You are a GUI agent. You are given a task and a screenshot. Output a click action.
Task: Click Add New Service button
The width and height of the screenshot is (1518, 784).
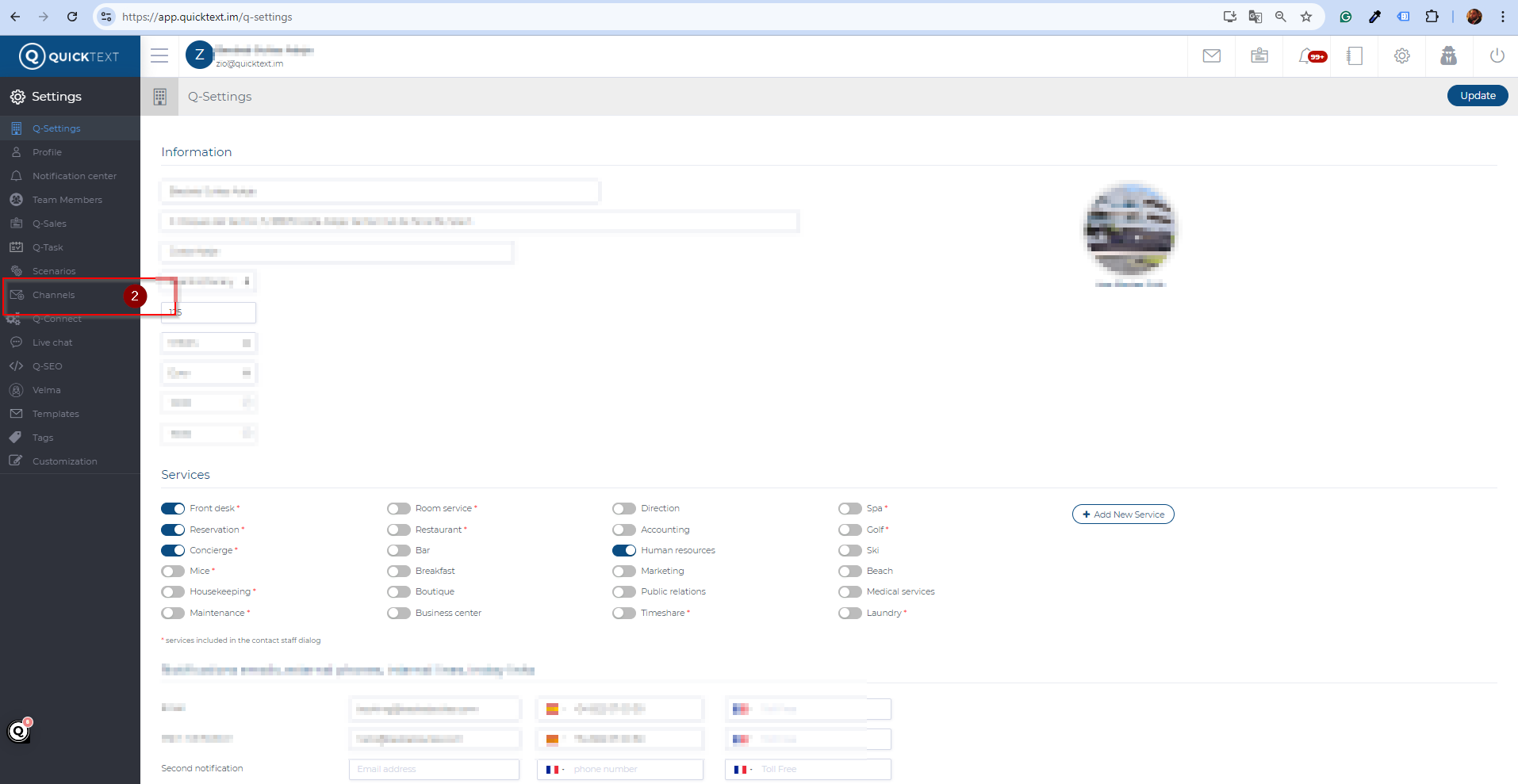pos(1122,514)
